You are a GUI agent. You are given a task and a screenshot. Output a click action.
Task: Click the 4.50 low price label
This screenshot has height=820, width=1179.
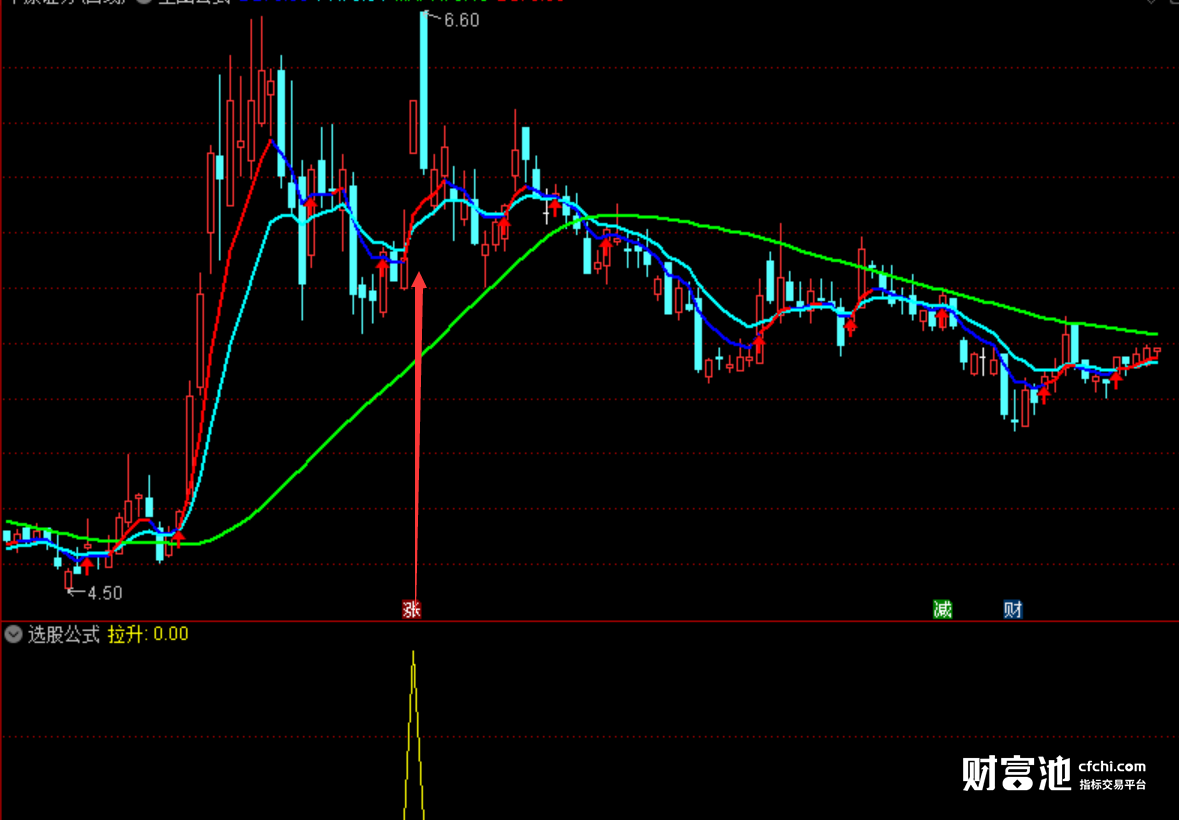pyautogui.click(x=105, y=593)
